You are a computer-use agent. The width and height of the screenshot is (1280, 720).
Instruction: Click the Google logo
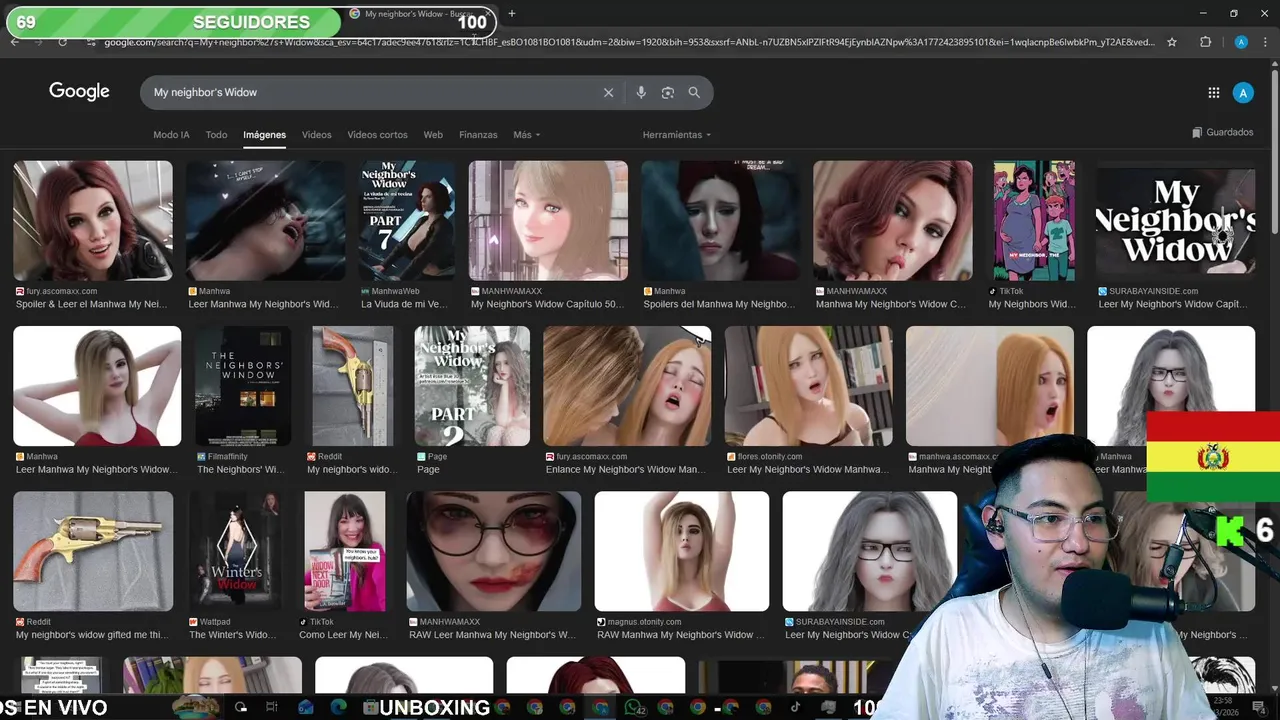[x=79, y=91]
